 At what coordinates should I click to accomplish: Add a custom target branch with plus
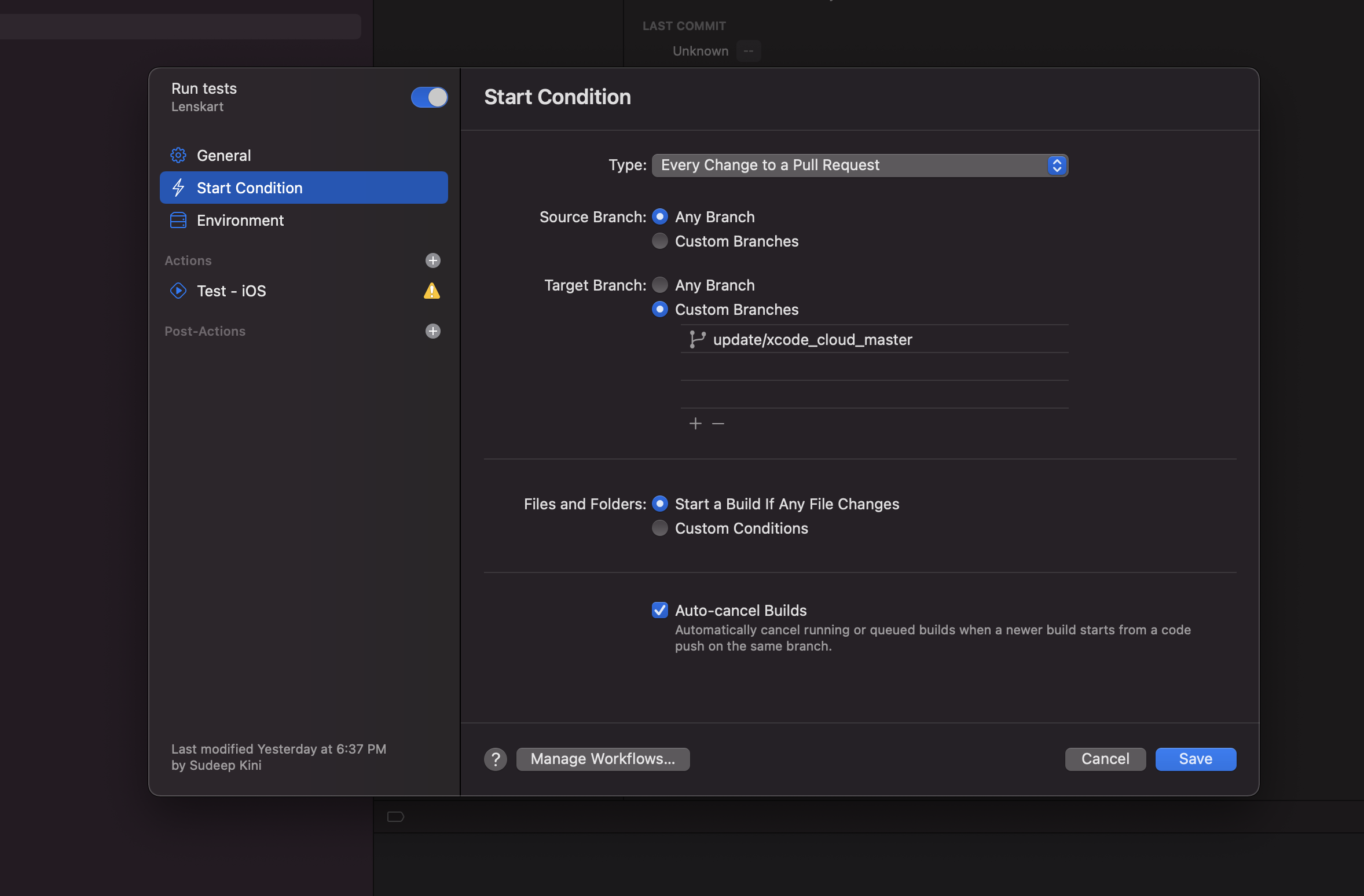[x=695, y=424]
